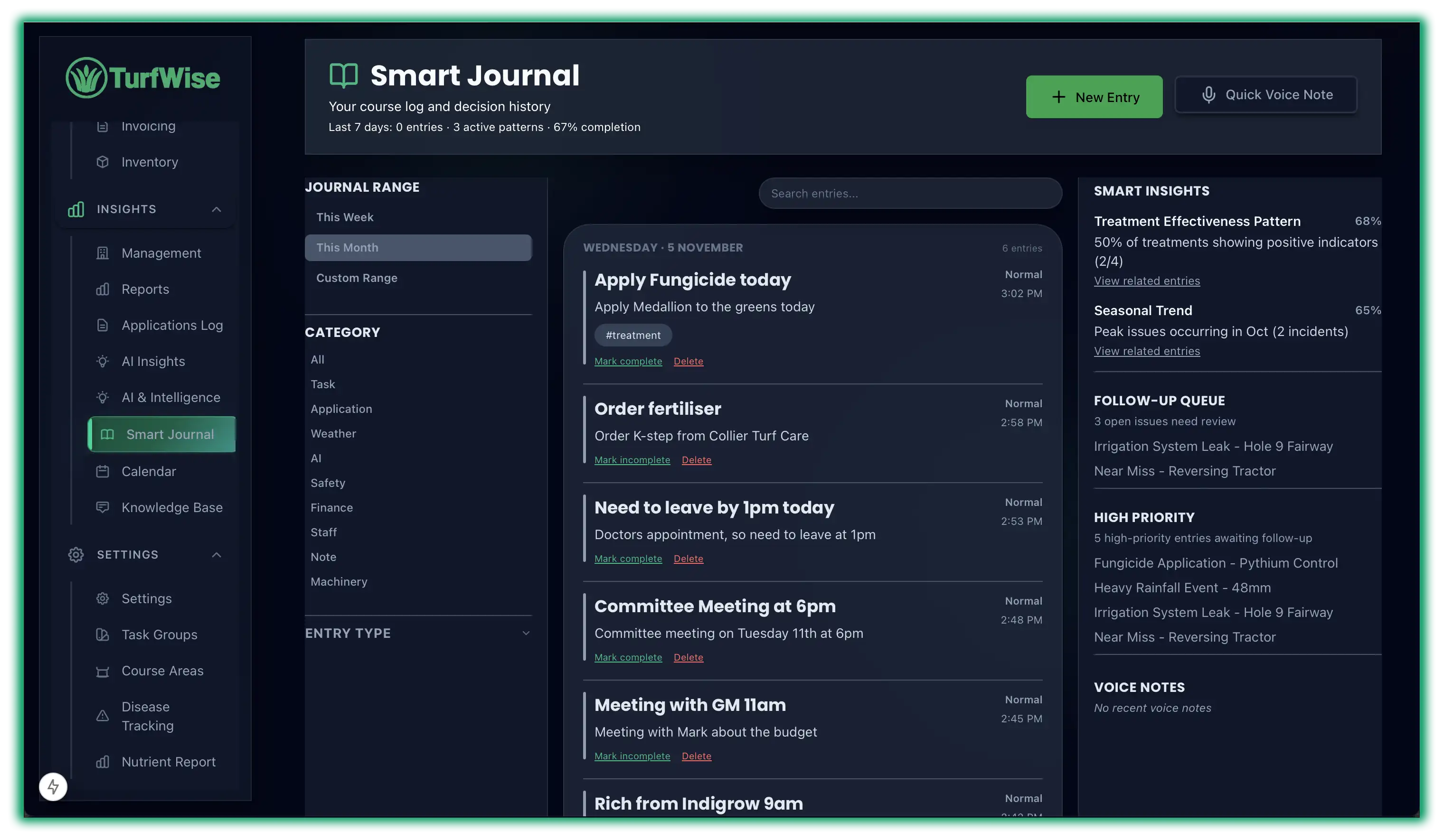Select the Reports bar chart icon
Image resolution: width=1444 pixels, height=840 pixels.
click(x=103, y=289)
